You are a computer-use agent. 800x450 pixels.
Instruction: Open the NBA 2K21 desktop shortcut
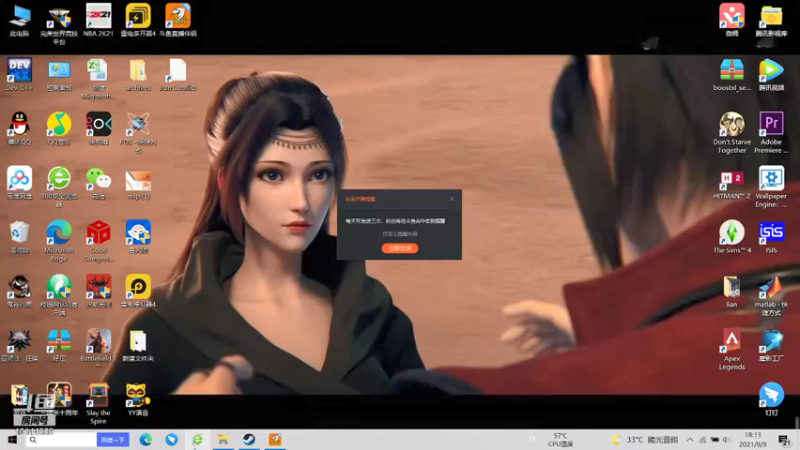98,20
